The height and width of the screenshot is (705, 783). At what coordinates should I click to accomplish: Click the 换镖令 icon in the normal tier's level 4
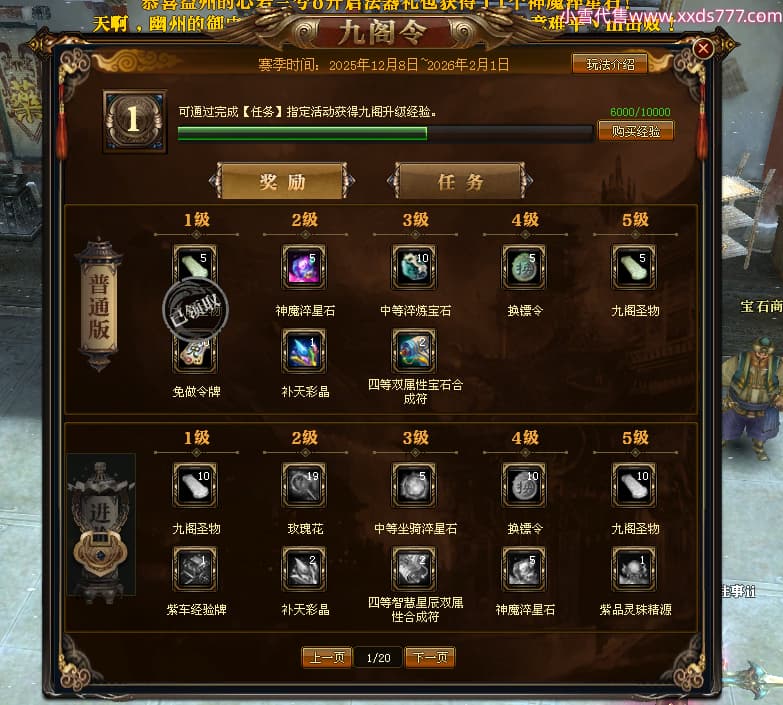click(524, 267)
